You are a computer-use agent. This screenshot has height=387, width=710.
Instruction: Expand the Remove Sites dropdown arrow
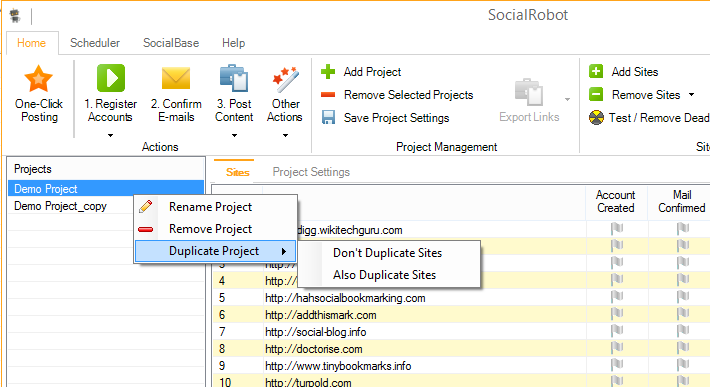click(x=691, y=95)
